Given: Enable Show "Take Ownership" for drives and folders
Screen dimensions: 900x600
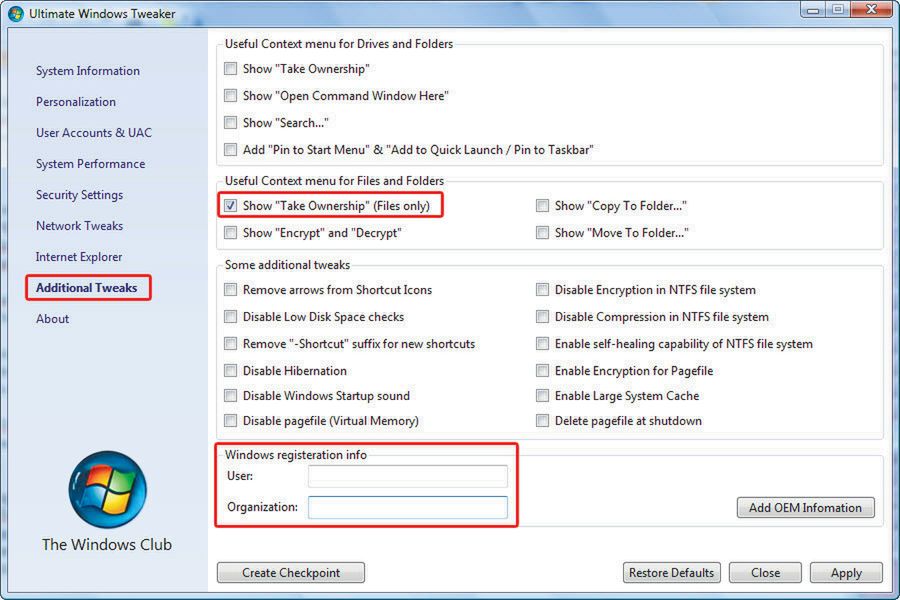Looking at the screenshot, I should coord(230,69).
